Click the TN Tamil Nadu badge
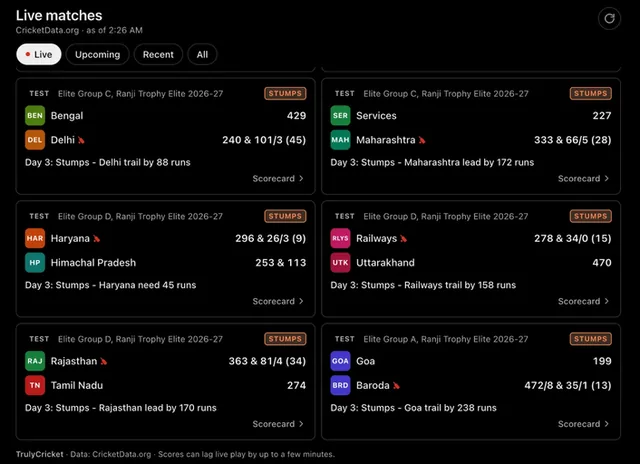 (35, 385)
